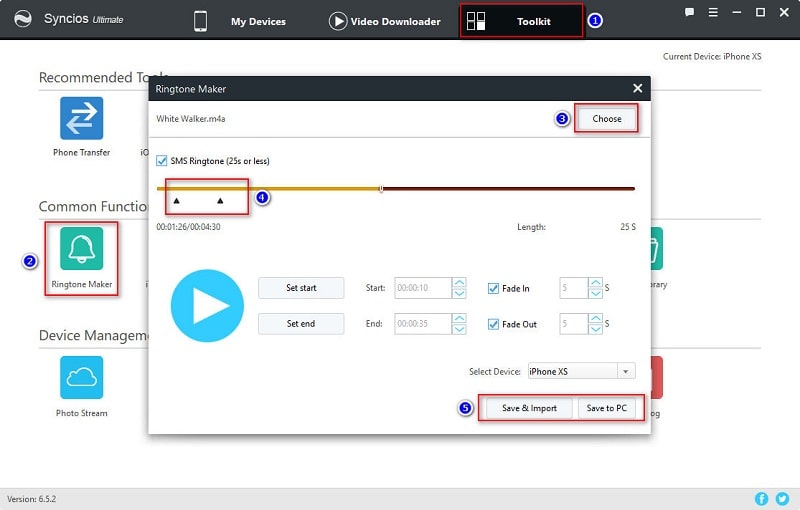The image size is (800, 510).
Task: Decrease the End time stepper
Action: 459,329
